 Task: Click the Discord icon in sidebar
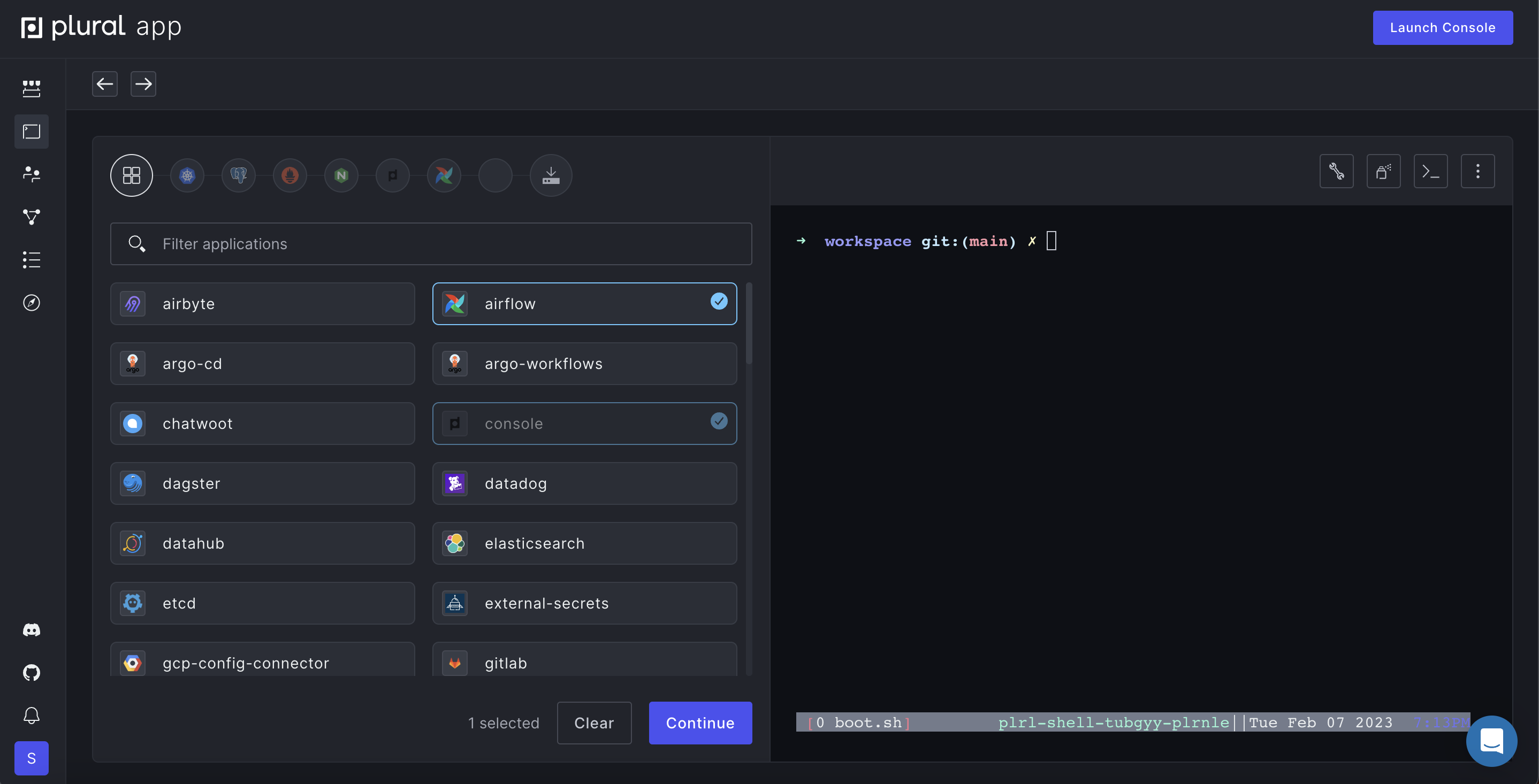(x=31, y=630)
